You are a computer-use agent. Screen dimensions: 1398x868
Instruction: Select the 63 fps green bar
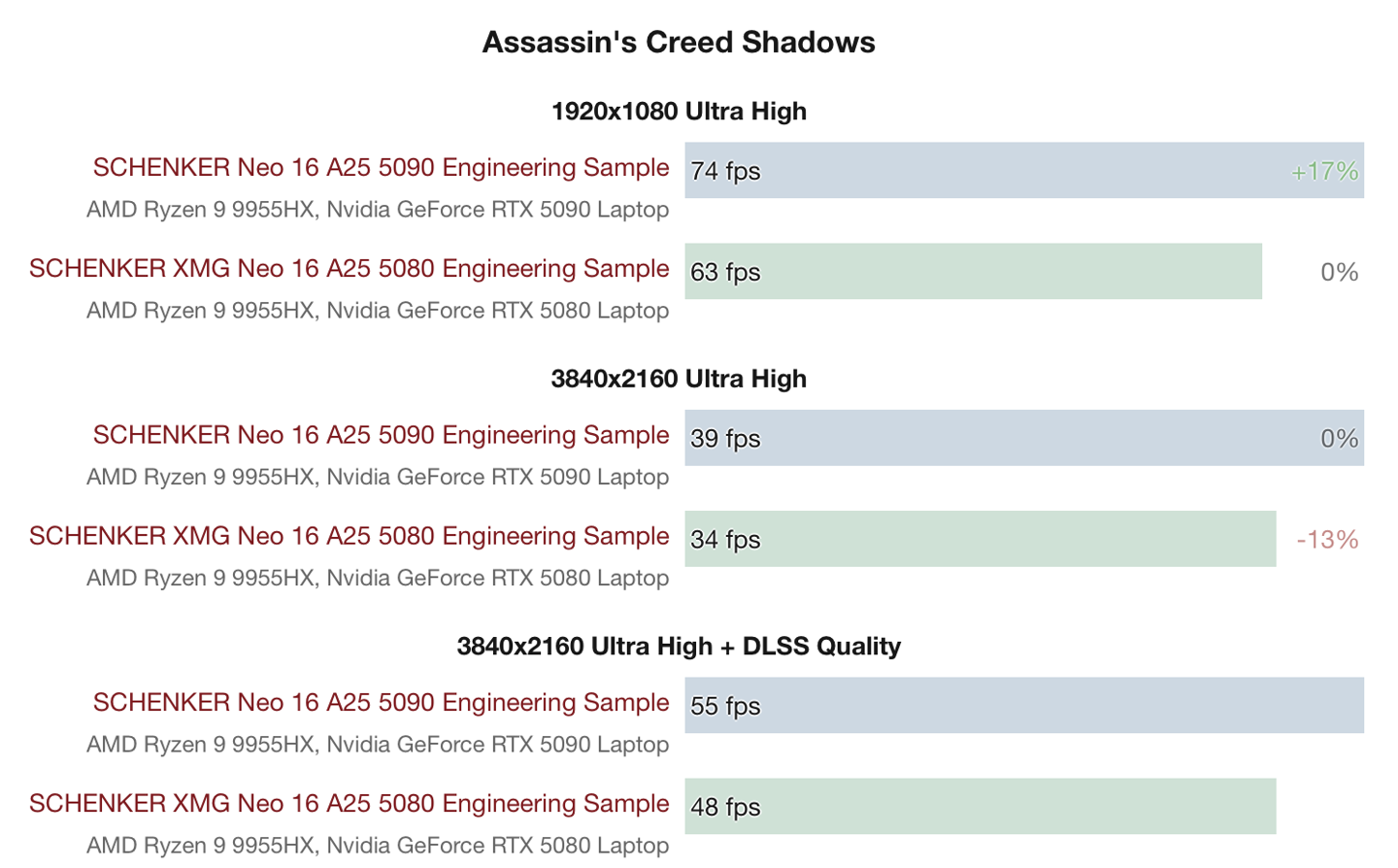(x=972, y=272)
